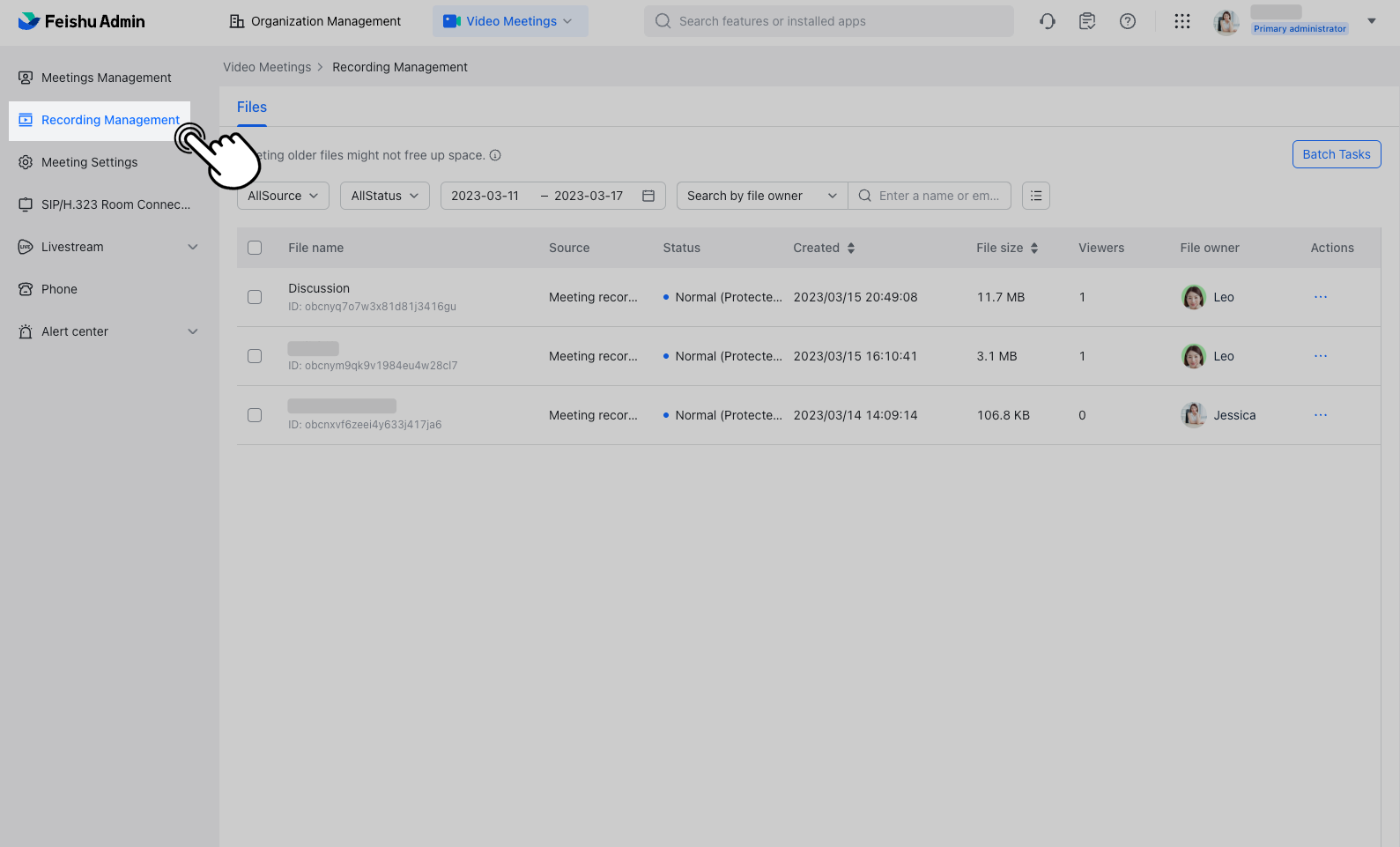Open the help question mark icon
Screen dimensions: 1400x847
(x=1128, y=21)
